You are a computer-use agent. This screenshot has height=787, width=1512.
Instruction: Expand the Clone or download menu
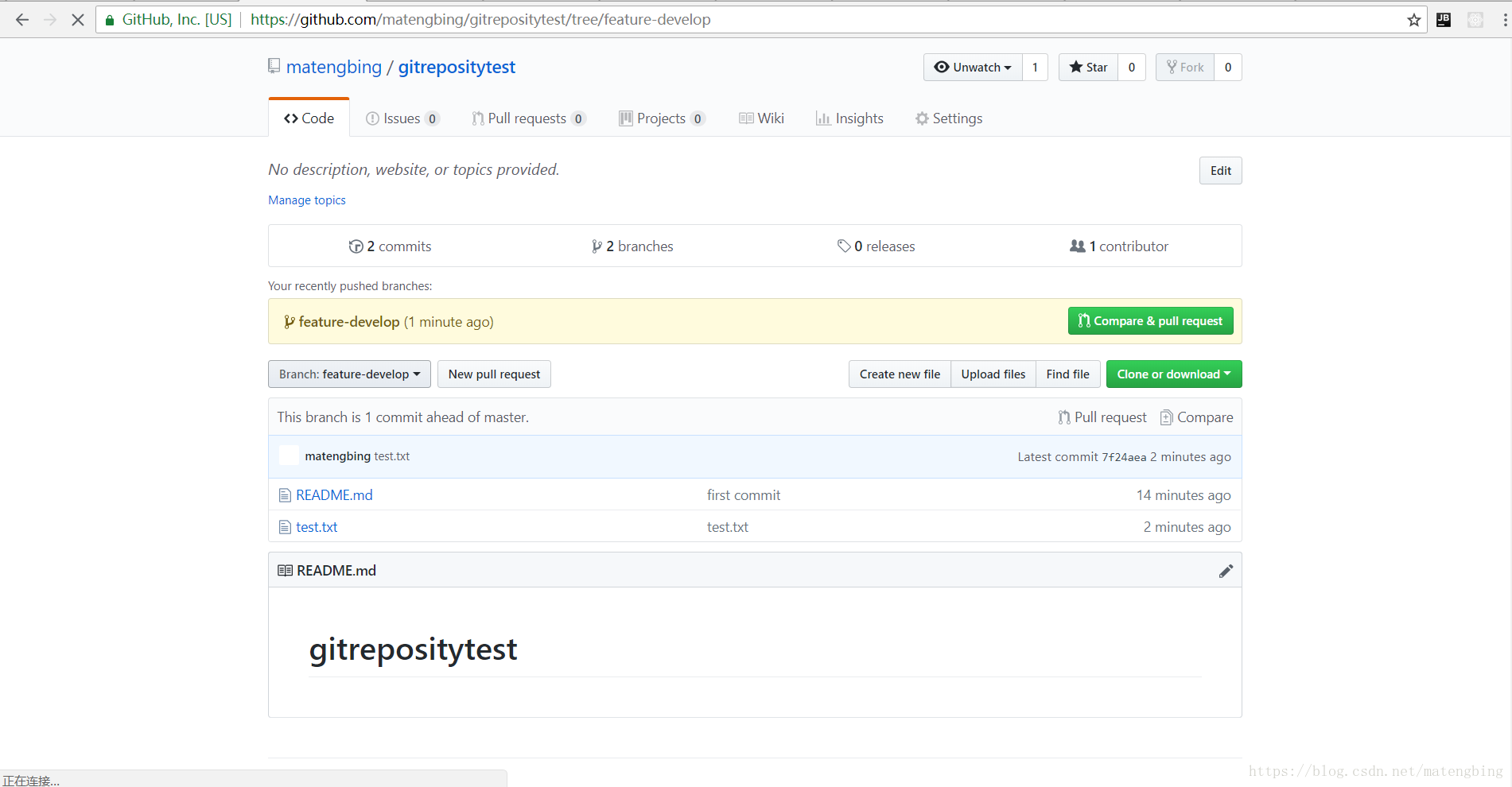pyautogui.click(x=1174, y=374)
